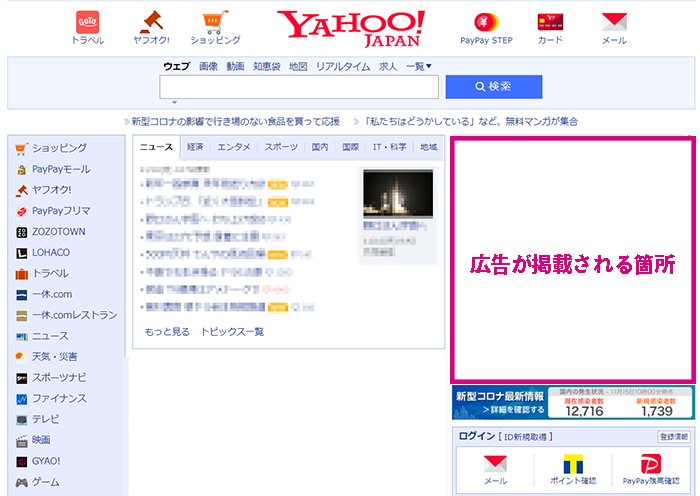Expand the arrow below the search box

175,103
